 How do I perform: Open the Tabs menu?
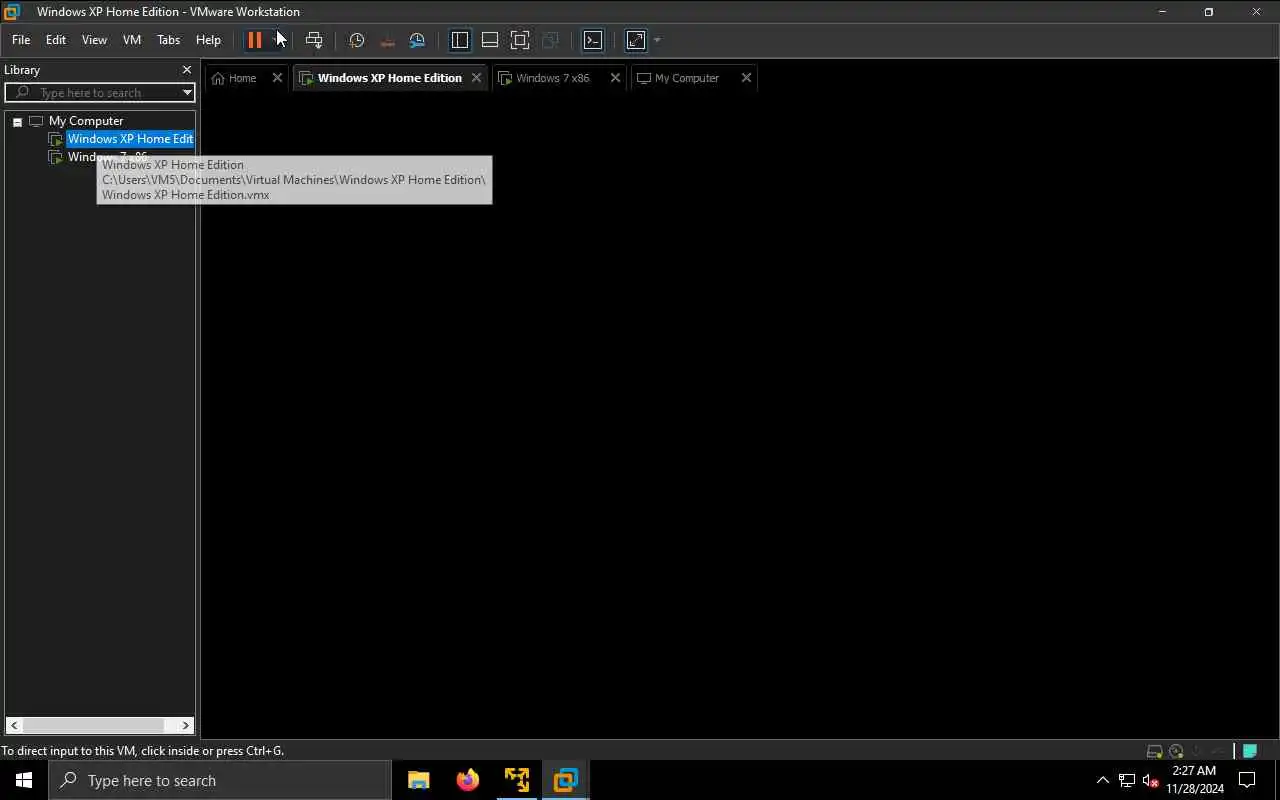[x=168, y=40]
